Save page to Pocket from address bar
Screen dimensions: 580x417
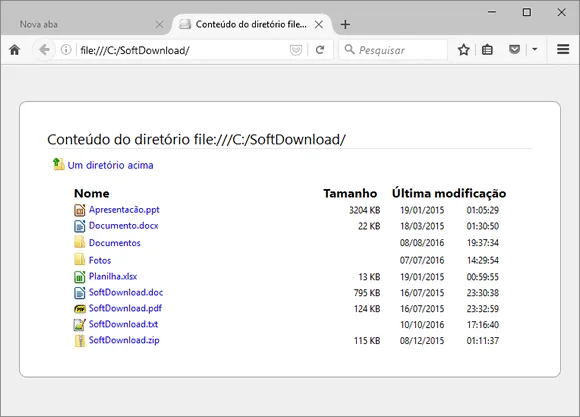tap(296, 50)
